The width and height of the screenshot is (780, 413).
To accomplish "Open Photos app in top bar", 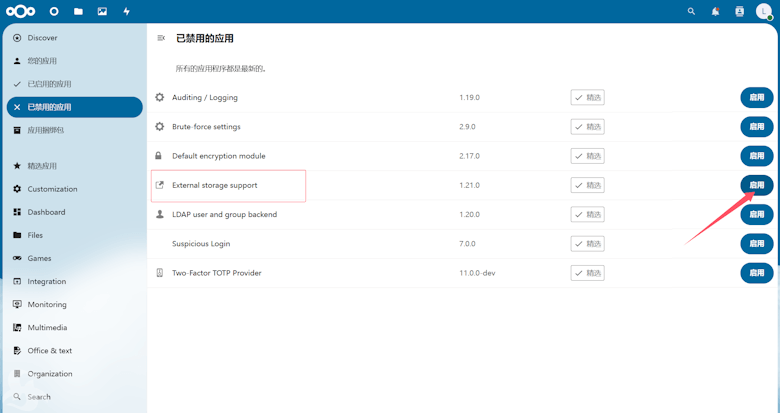I will 102,12.
